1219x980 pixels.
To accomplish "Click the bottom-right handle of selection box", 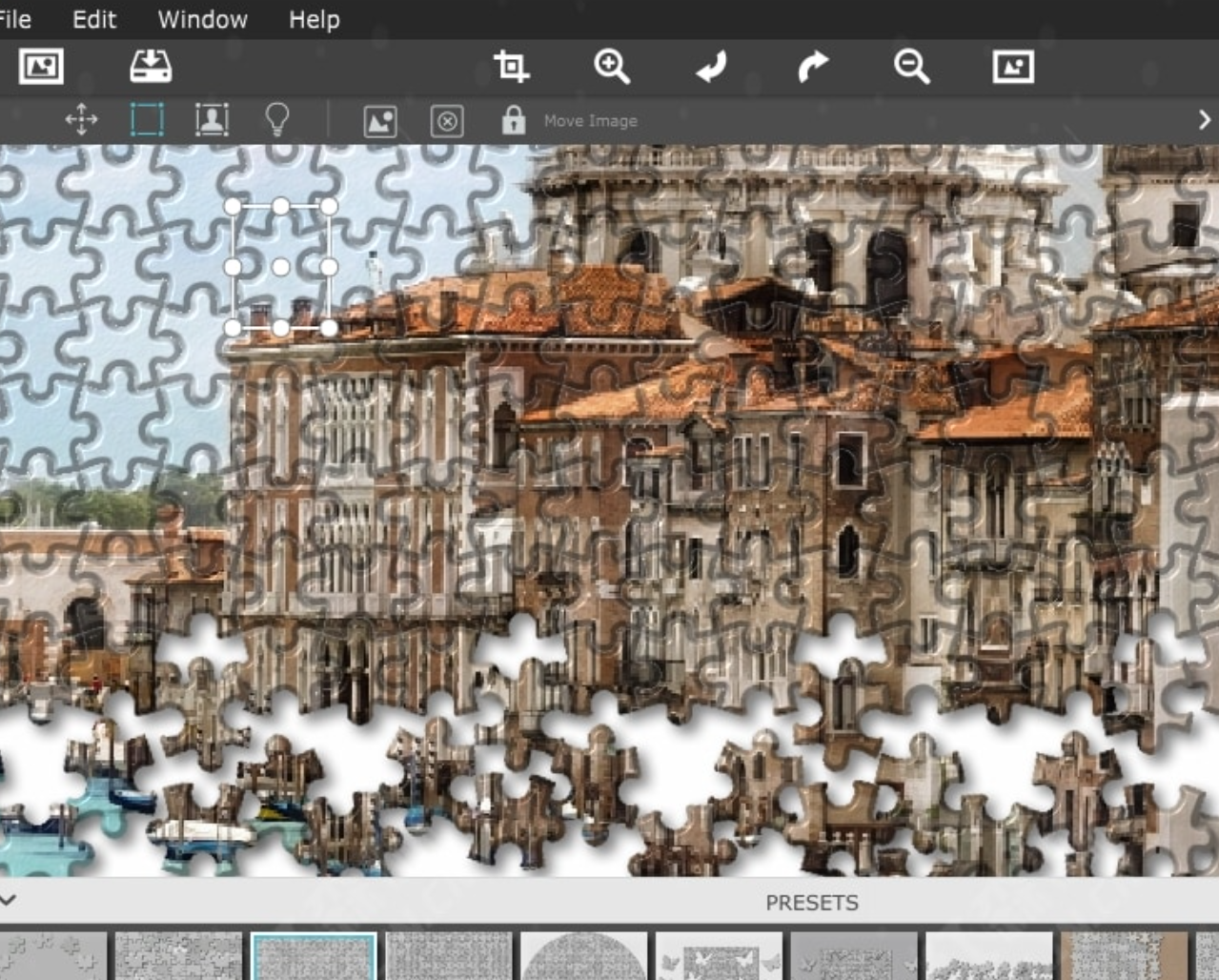I will click(329, 328).
